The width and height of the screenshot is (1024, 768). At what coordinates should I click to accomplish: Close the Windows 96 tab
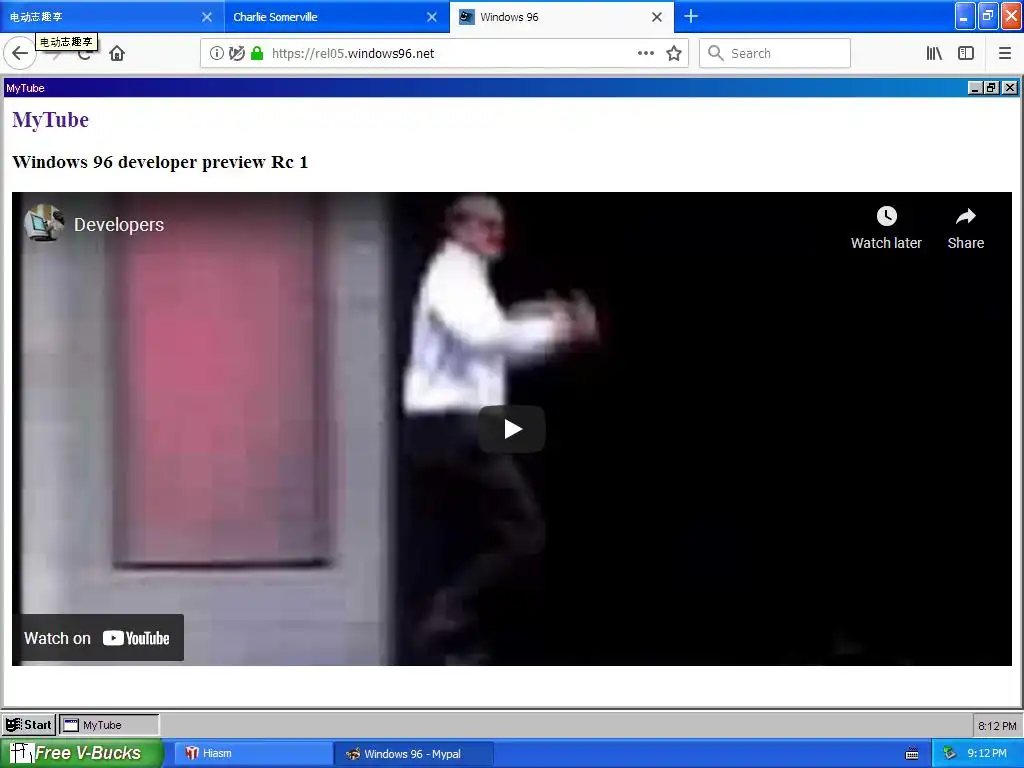point(657,17)
